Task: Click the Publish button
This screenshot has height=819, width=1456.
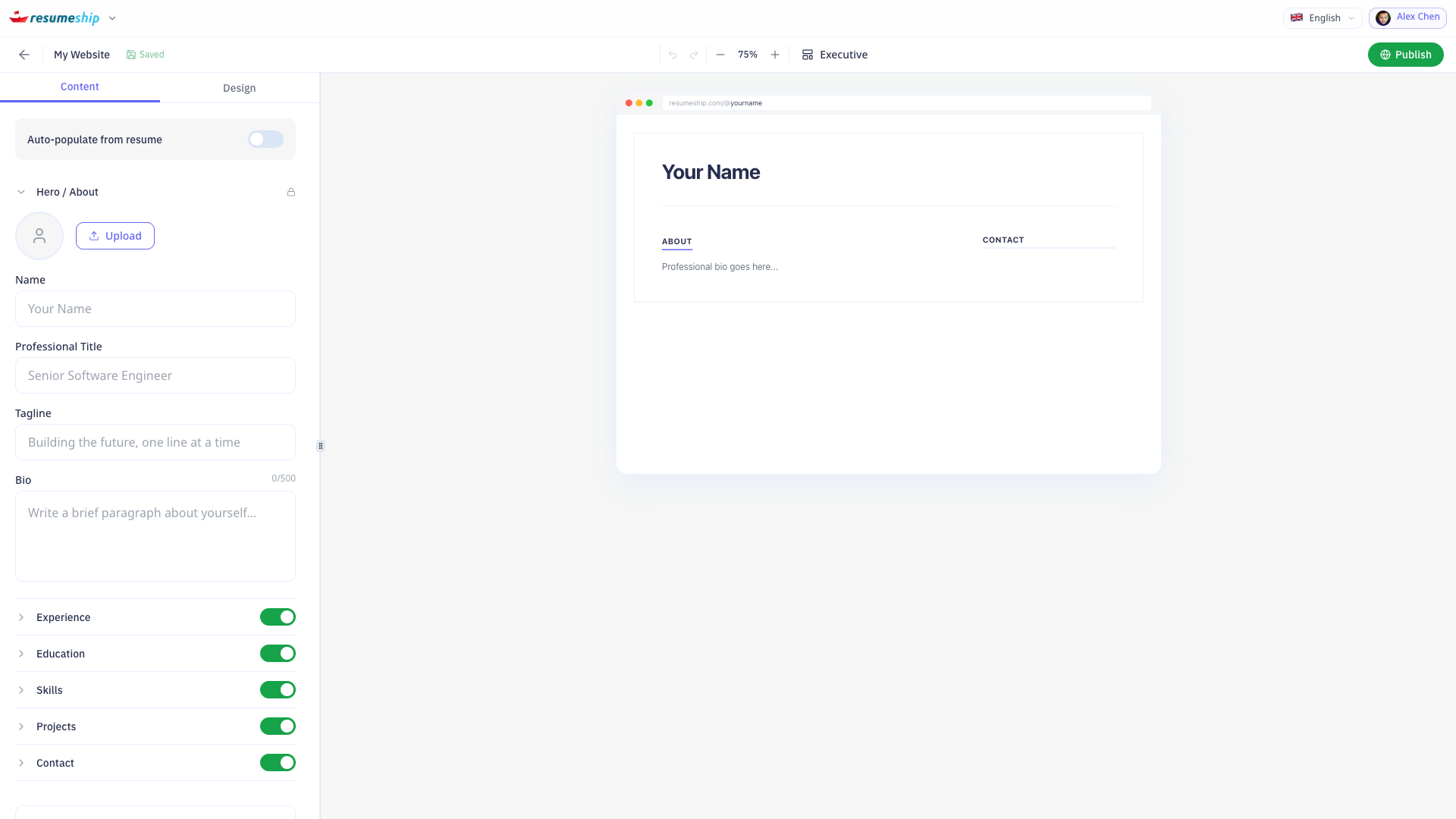Action: 1405,55
